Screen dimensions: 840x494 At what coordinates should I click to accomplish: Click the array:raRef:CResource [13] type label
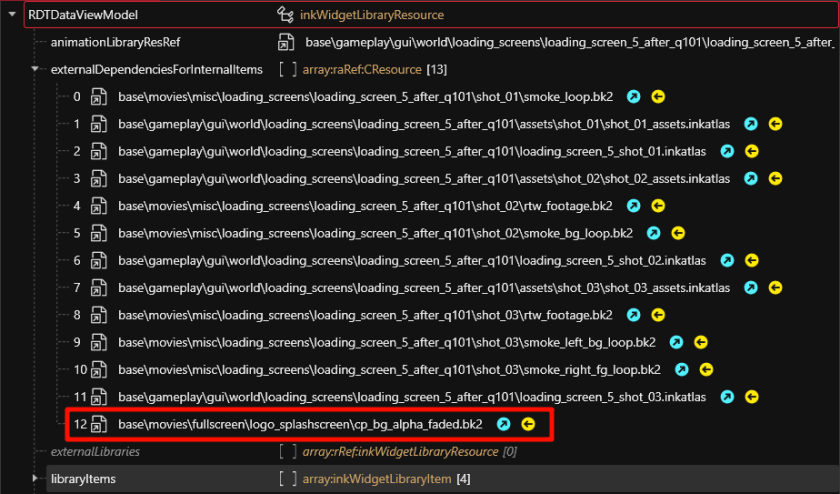click(374, 70)
